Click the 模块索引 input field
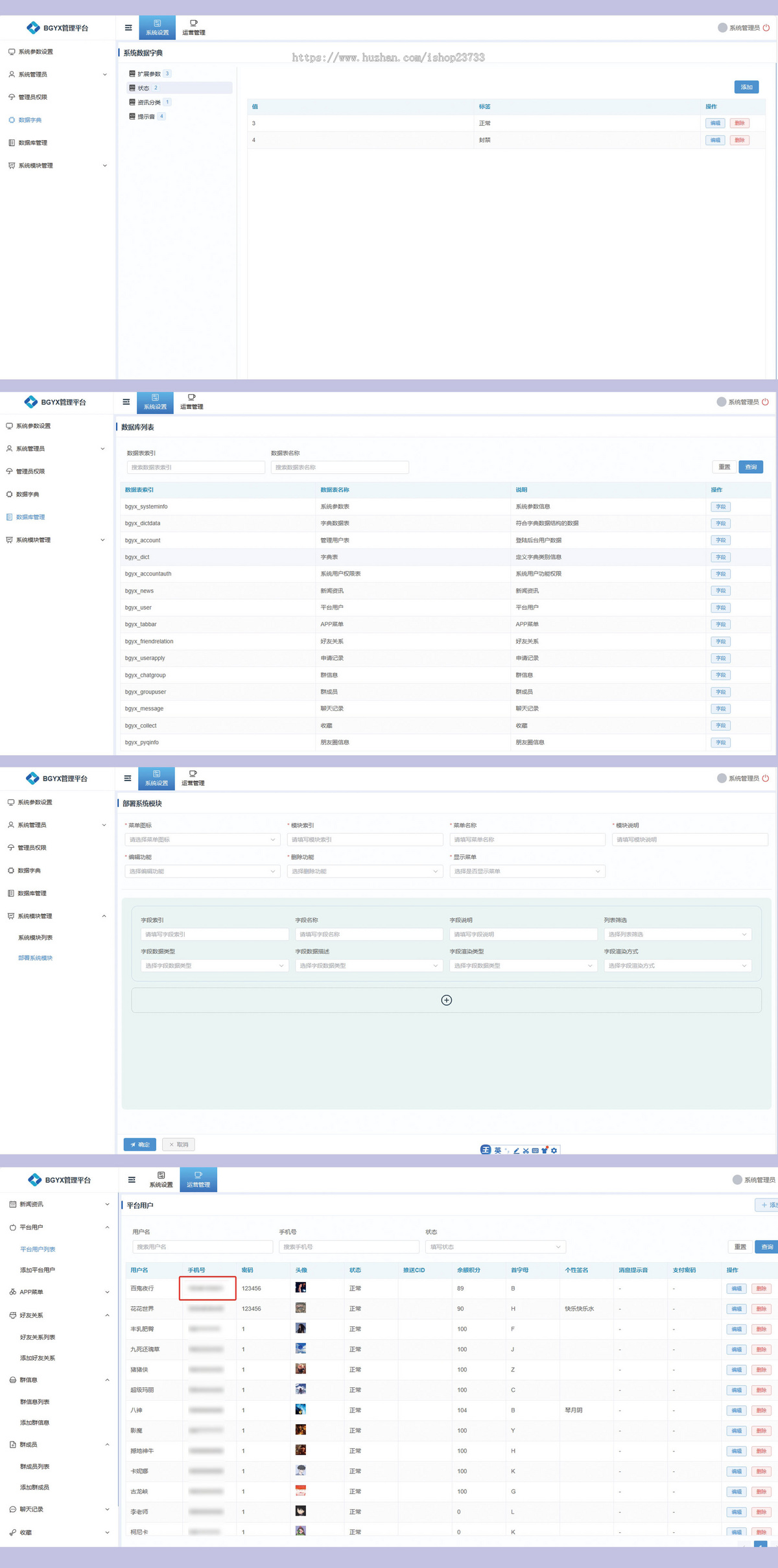Image resolution: width=778 pixels, height=1568 pixels. pos(365,839)
